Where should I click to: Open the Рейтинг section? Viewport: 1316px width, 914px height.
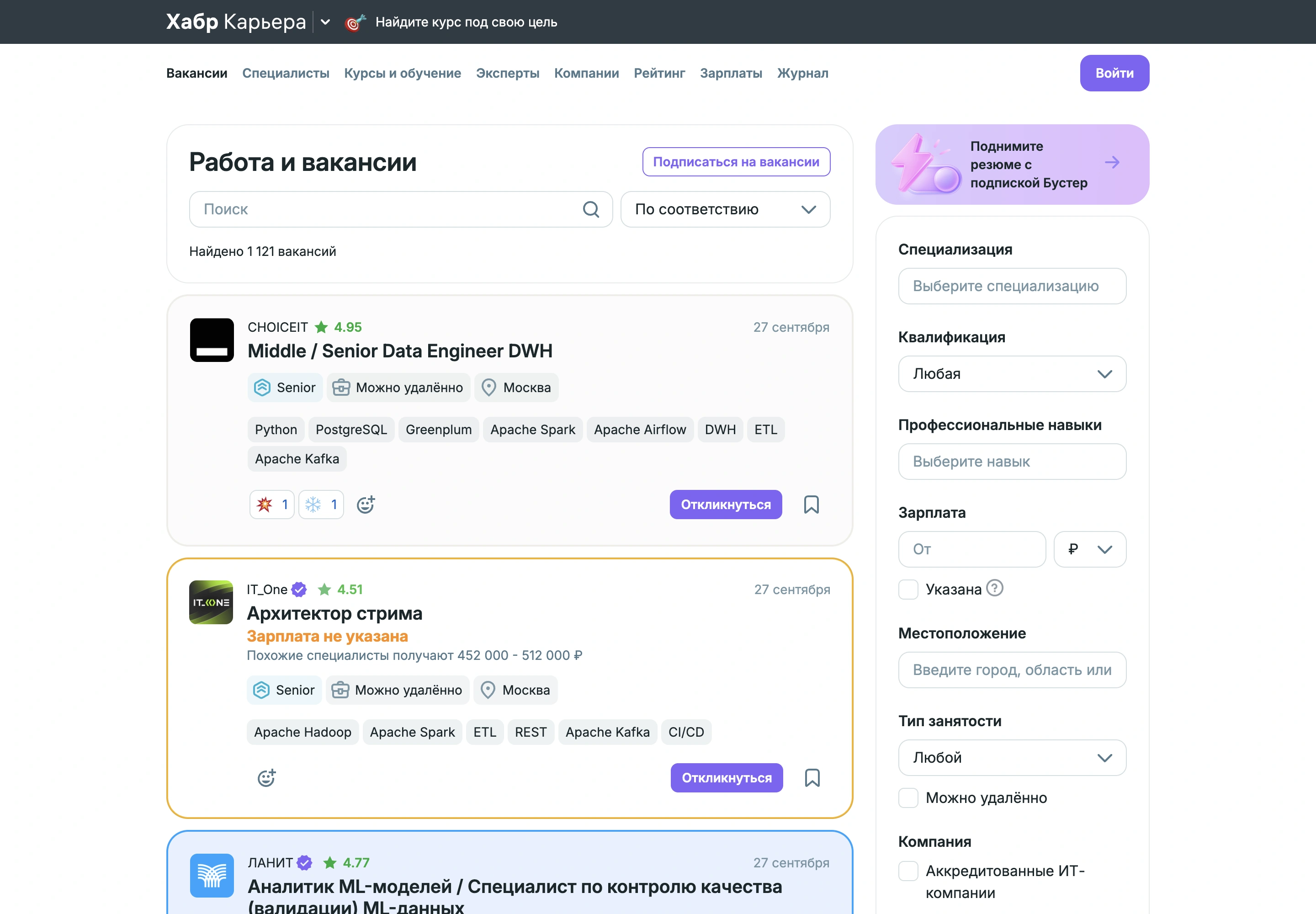(659, 73)
